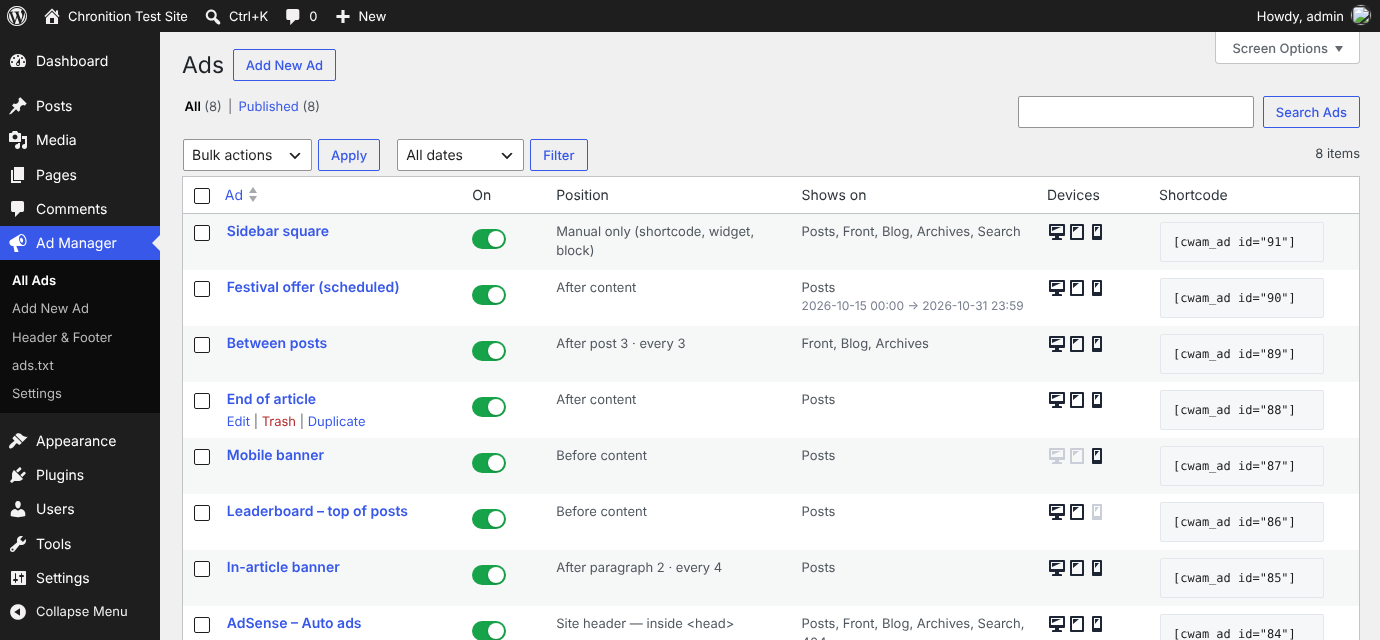The image size is (1380, 640).
Task: Click the Comments sidebar icon
Action: pos(18,209)
